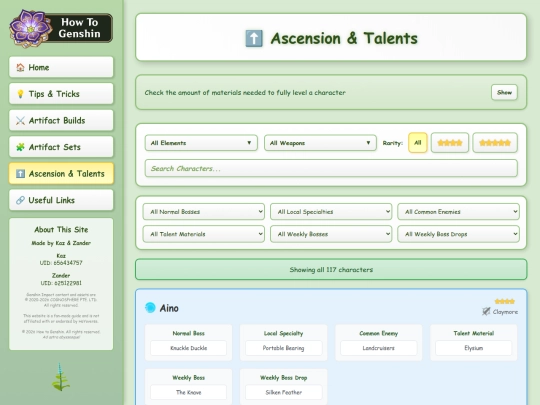Open the All Weekly Boss Drops dropdown
Viewport: 540px width, 405px height.
tap(458, 234)
